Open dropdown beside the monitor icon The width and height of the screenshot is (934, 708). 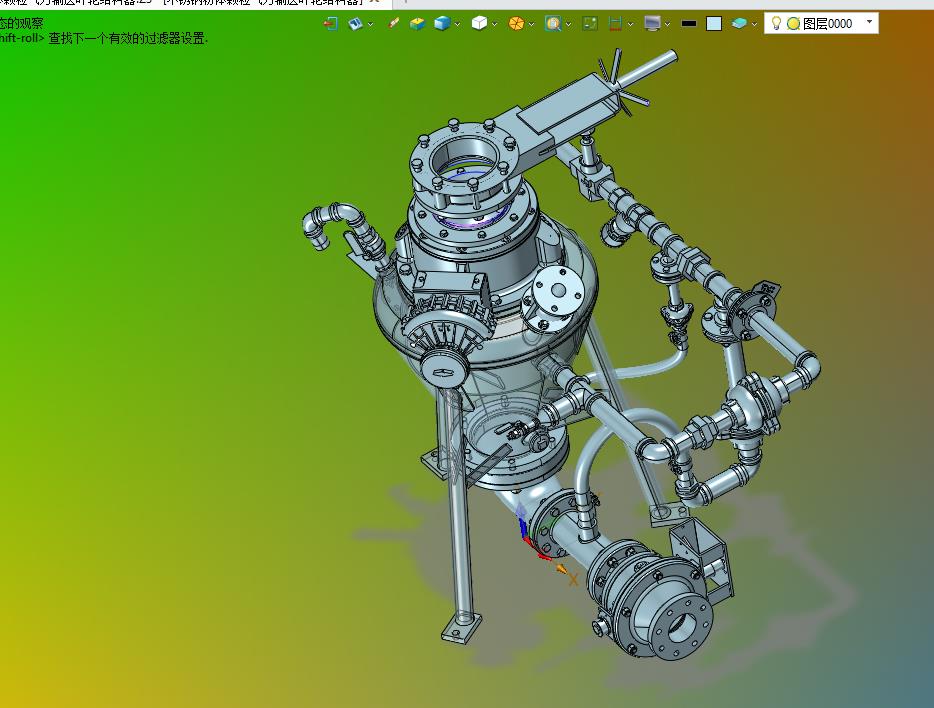(667, 24)
